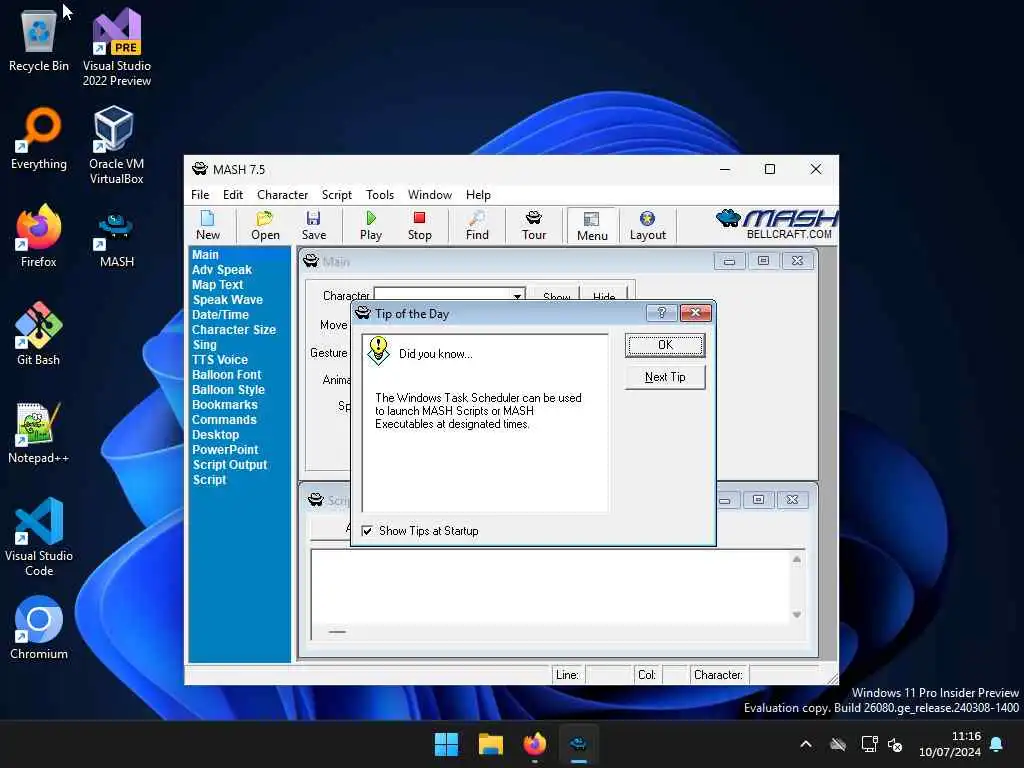Open a script via Open icon
The image size is (1024, 768).
(265, 226)
